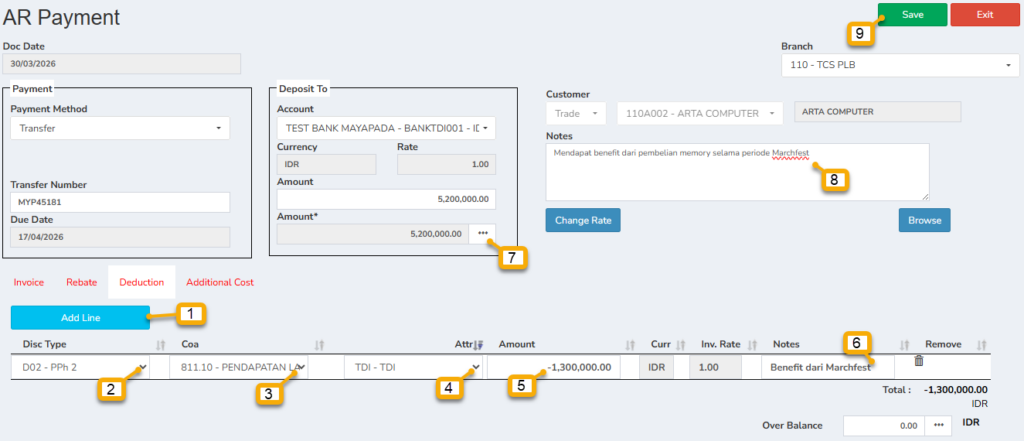Open the Branch dropdown showing 110 - TCS PLB
Screen dimensions: 1024x441
[x=899, y=66]
